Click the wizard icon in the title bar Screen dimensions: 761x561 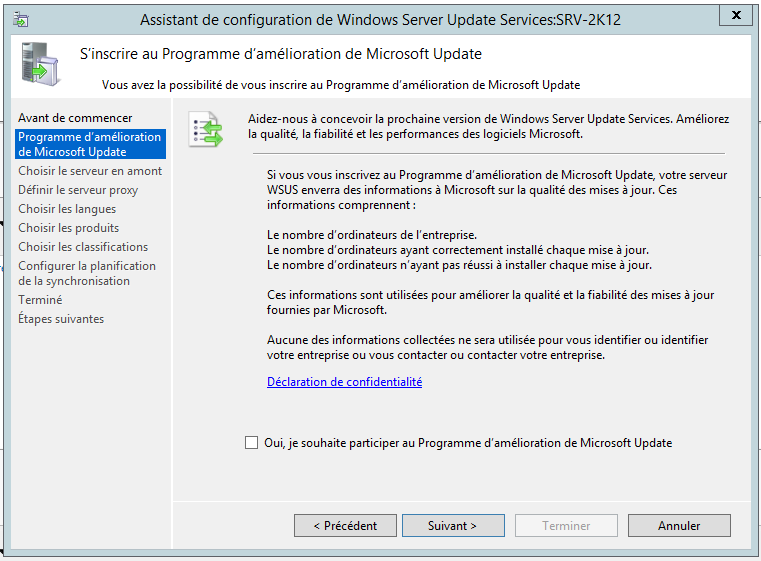[x=21, y=20]
